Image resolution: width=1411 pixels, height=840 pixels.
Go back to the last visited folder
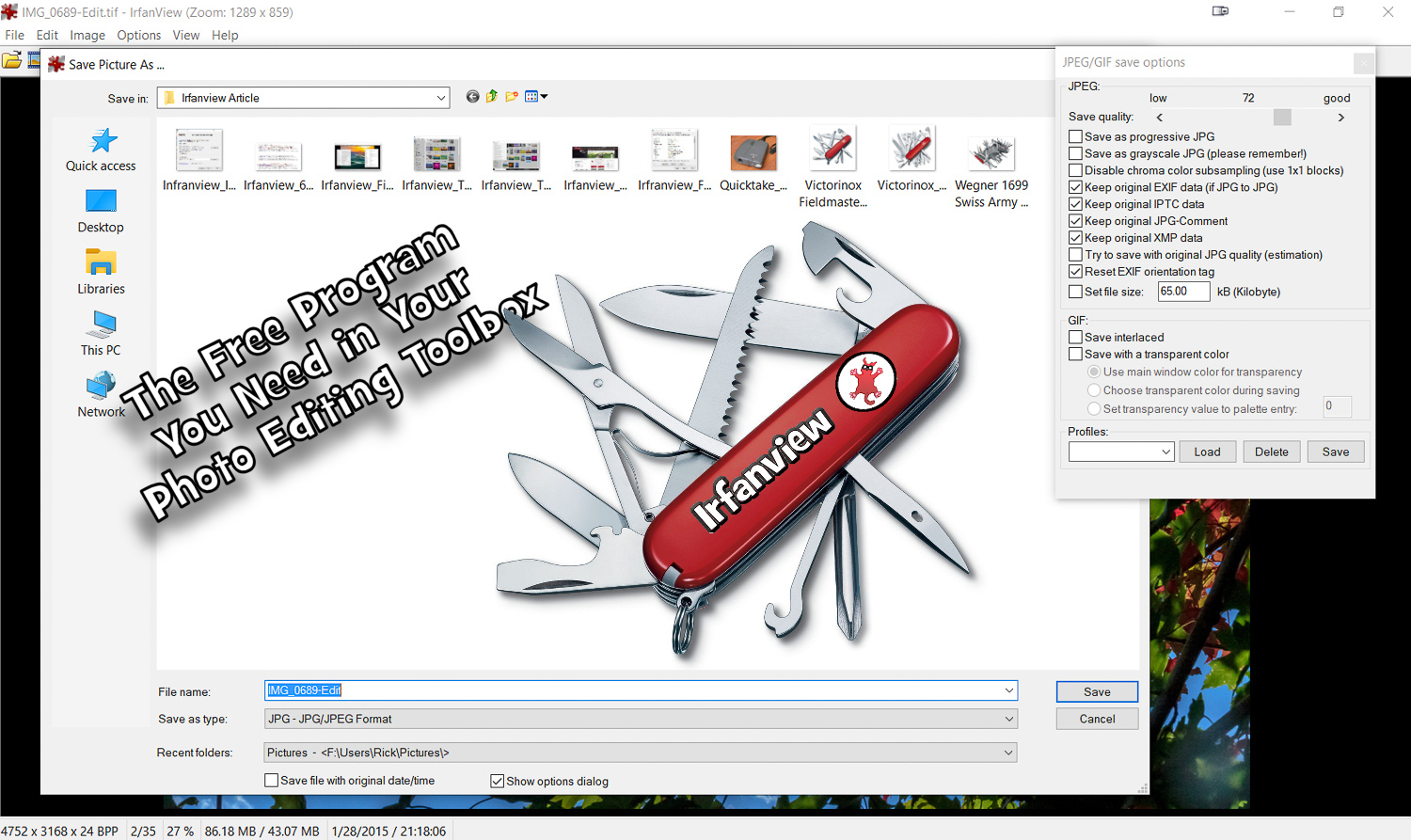point(472,97)
